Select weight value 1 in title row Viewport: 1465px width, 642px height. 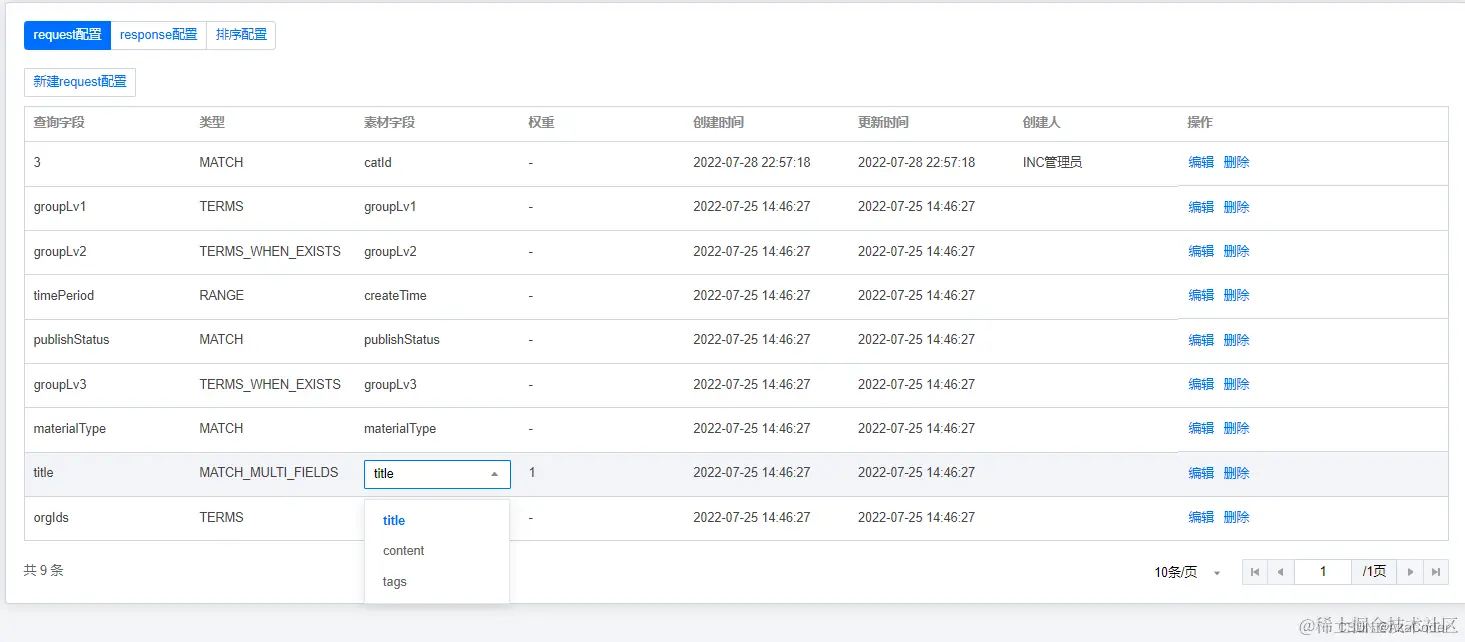[532, 472]
